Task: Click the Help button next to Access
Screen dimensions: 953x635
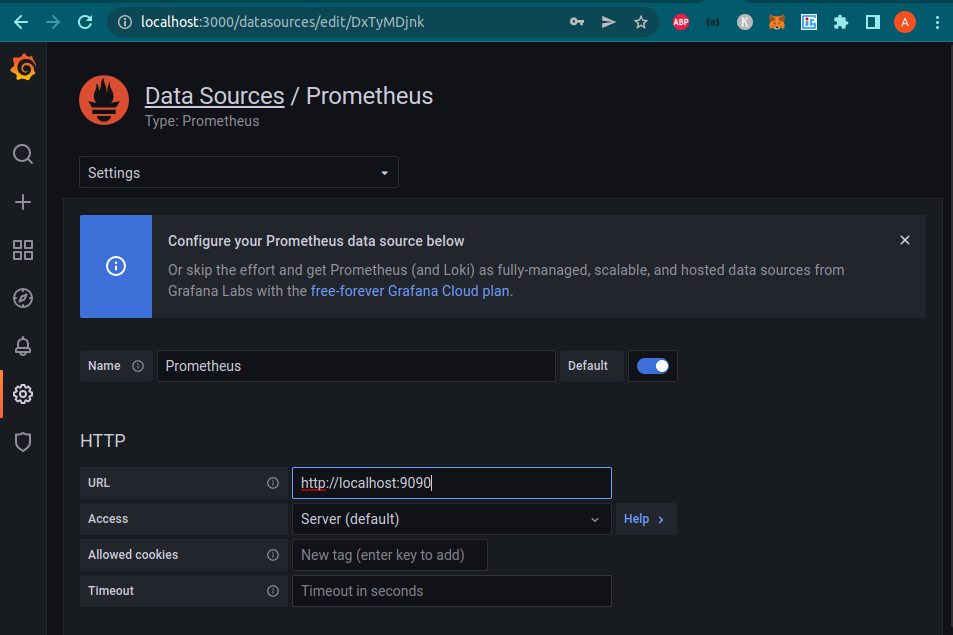Action: pos(645,519)
